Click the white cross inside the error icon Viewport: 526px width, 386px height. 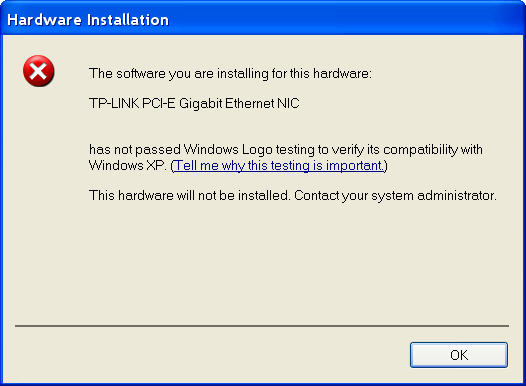[38, 70]
